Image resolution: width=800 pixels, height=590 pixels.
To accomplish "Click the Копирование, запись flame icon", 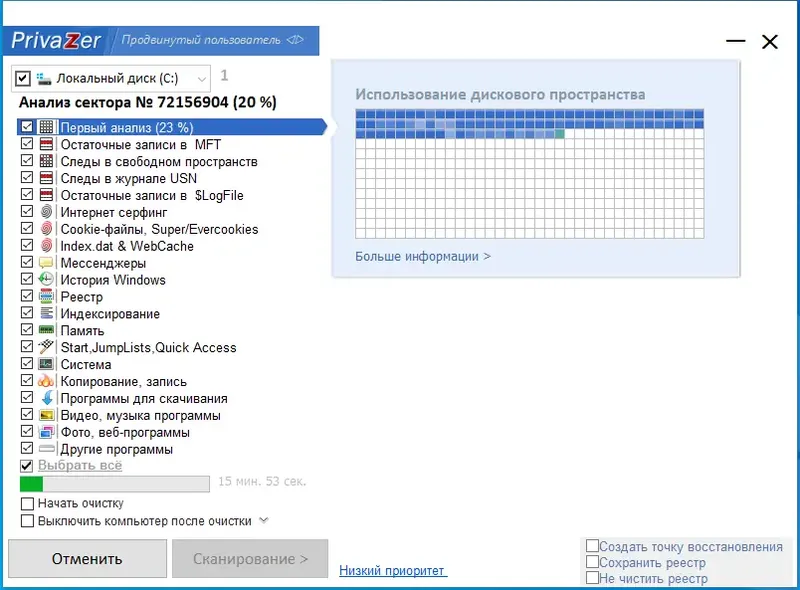I will point(46,381).
